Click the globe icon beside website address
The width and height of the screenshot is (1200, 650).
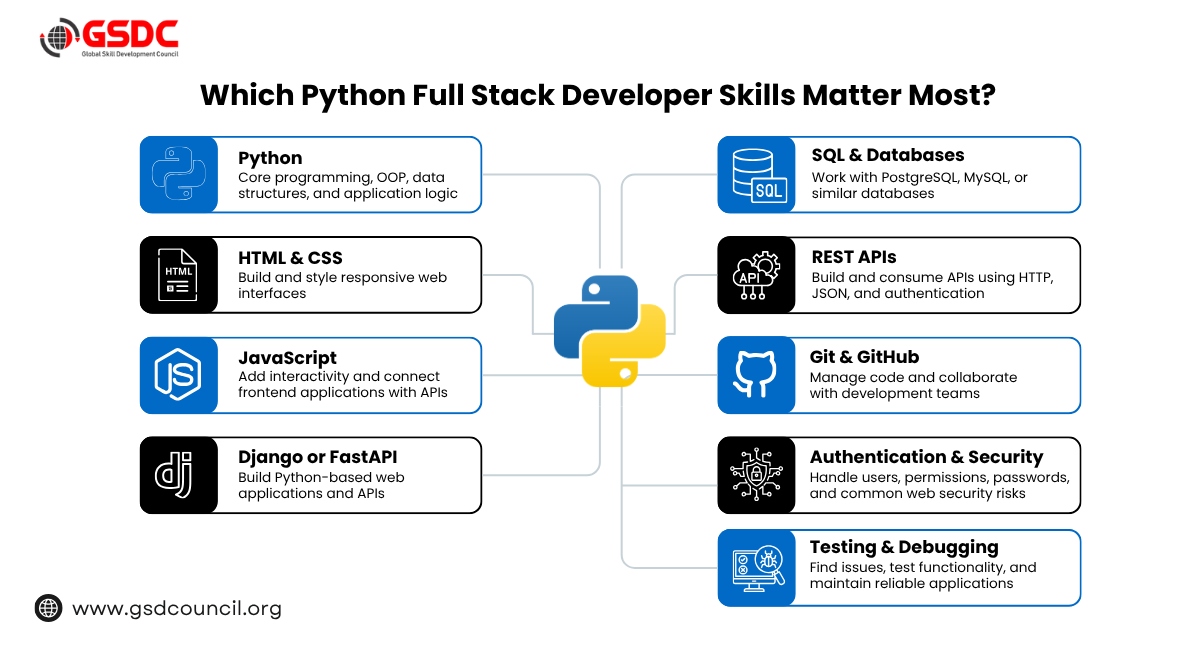(49, 608)
